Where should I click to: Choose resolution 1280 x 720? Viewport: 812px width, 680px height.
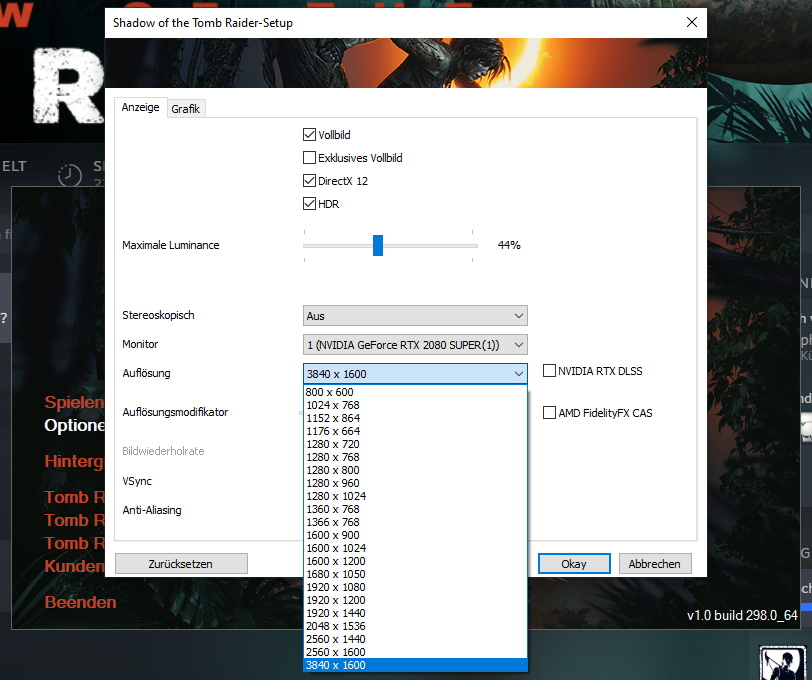[415, 444]
